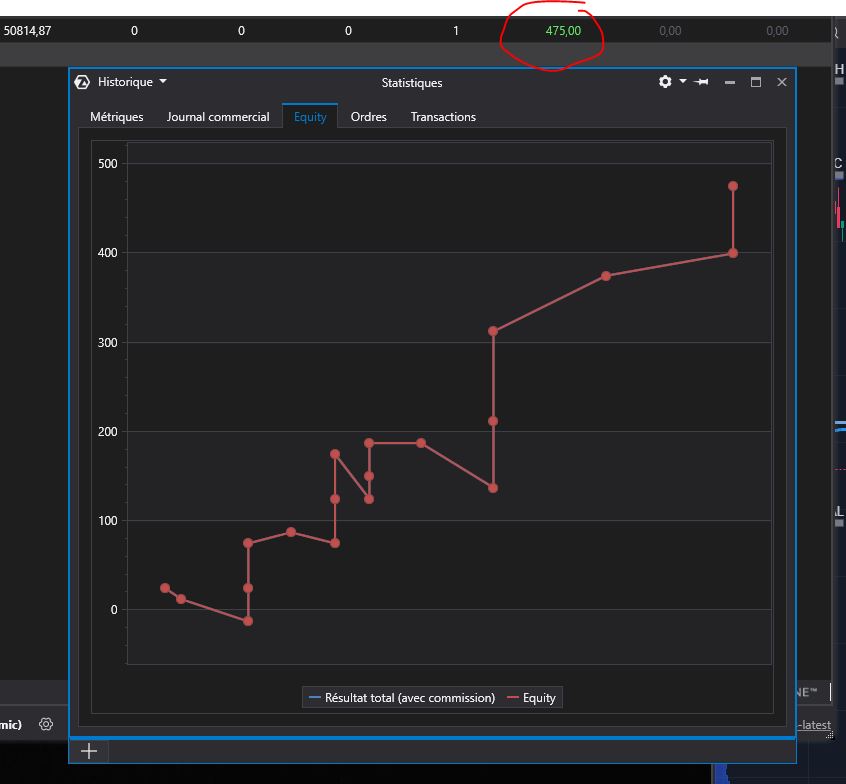Click the 50814,87 balance value
This screenshot has height=784, width=846.
[28, 31]
